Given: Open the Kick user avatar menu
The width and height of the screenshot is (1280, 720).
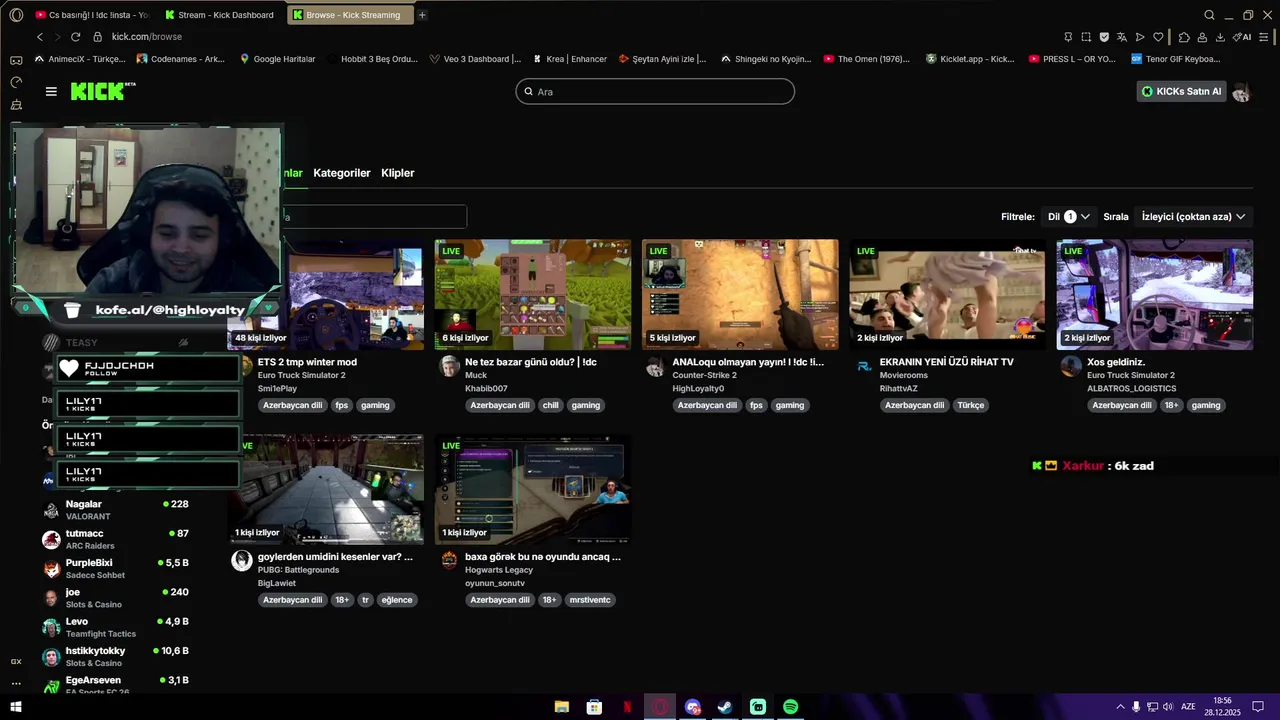Looking at the screenshot, I should 1241,92.
